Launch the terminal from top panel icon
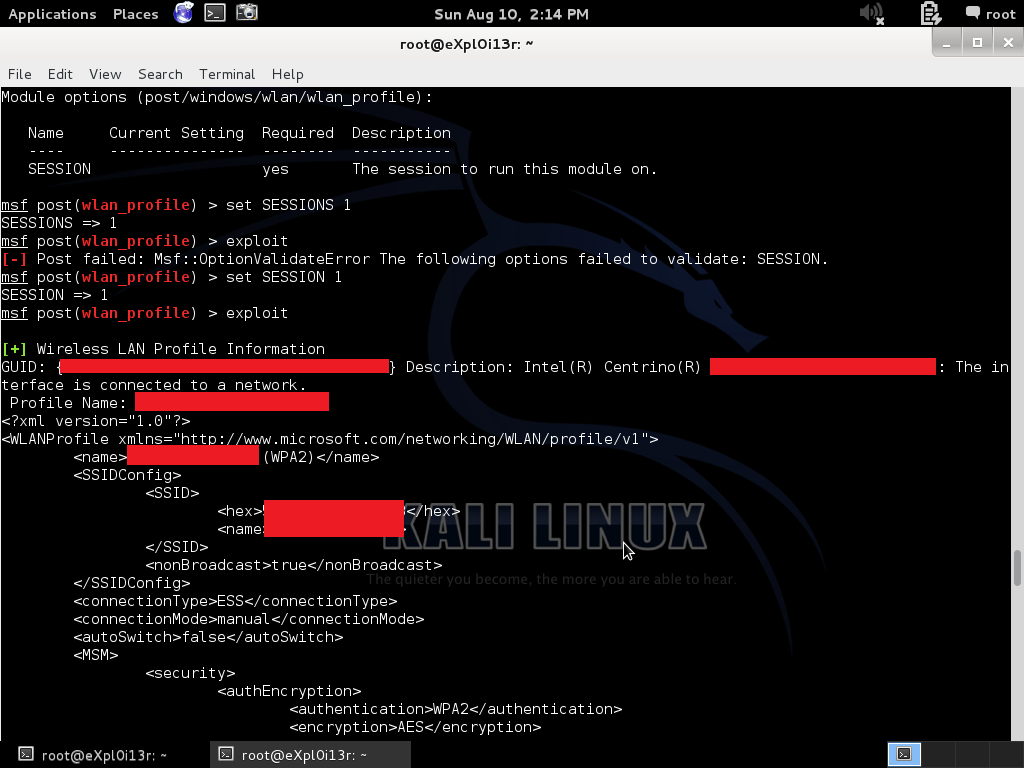This screenshot has width=1024, height=768. [215, 12]
